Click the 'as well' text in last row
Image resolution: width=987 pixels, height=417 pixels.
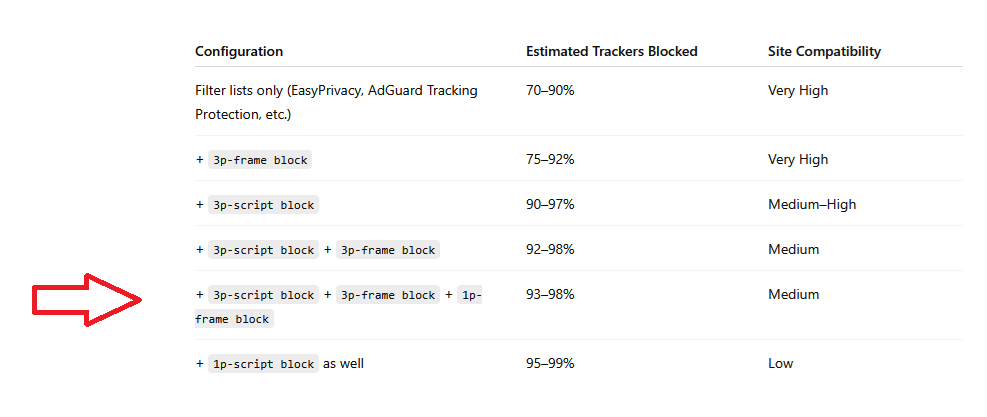pyautogui.click(x=343, y=363)
